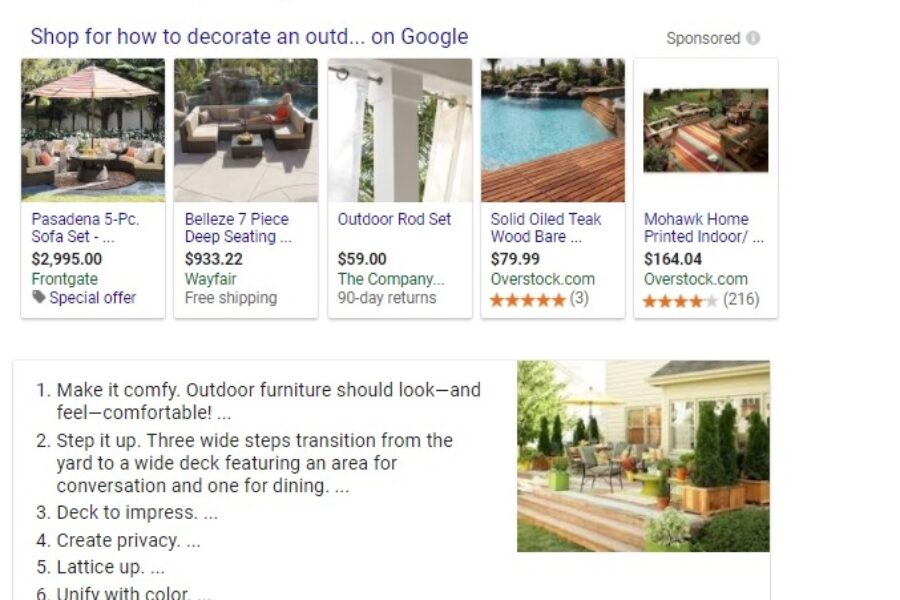
Task: Open the Outdoor Rod Set product link
Action: click(x=394, y=219)
